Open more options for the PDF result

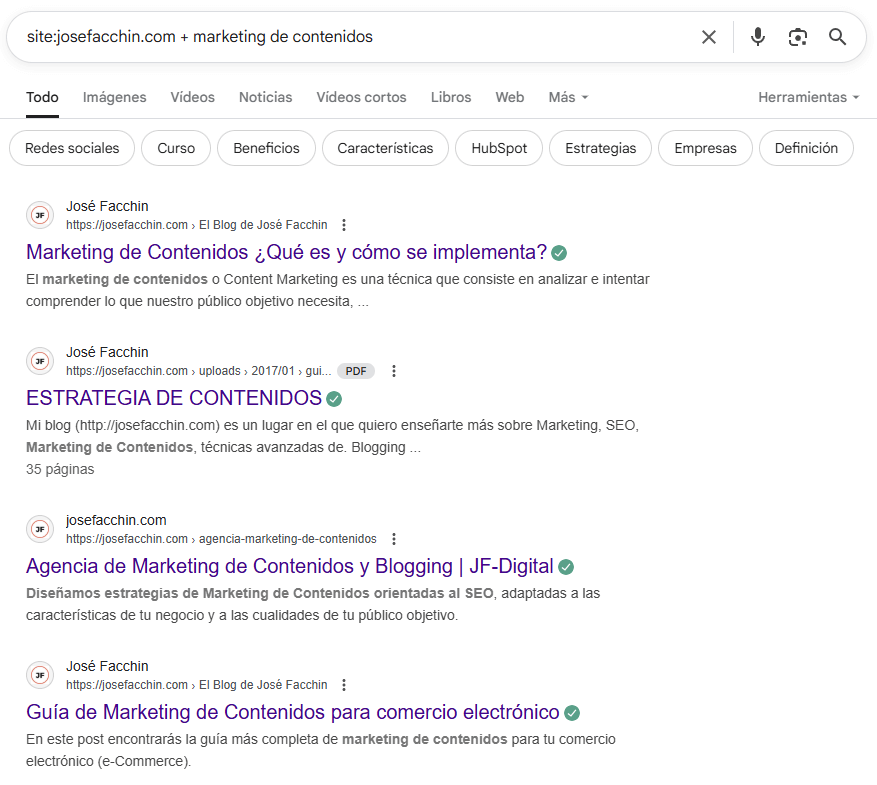(394, 371)
